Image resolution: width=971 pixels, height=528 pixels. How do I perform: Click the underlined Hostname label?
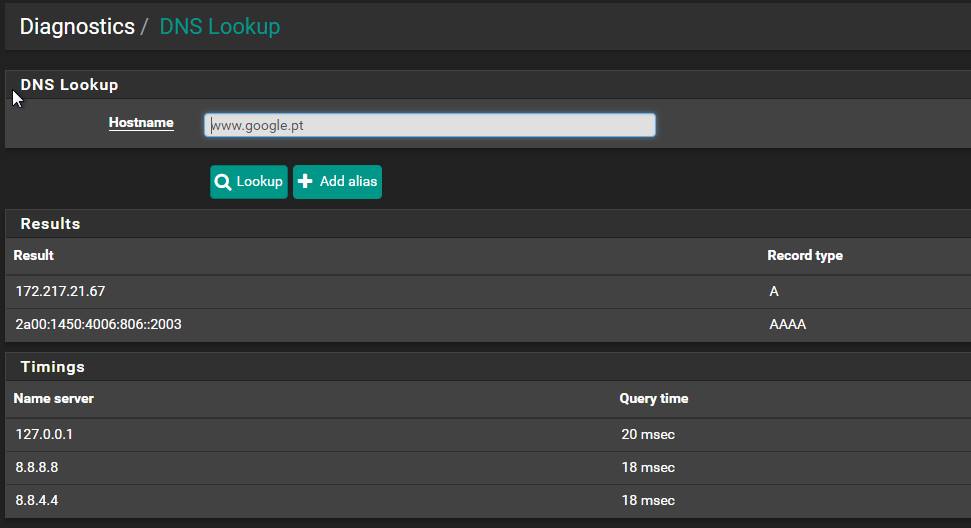point(141,123)
